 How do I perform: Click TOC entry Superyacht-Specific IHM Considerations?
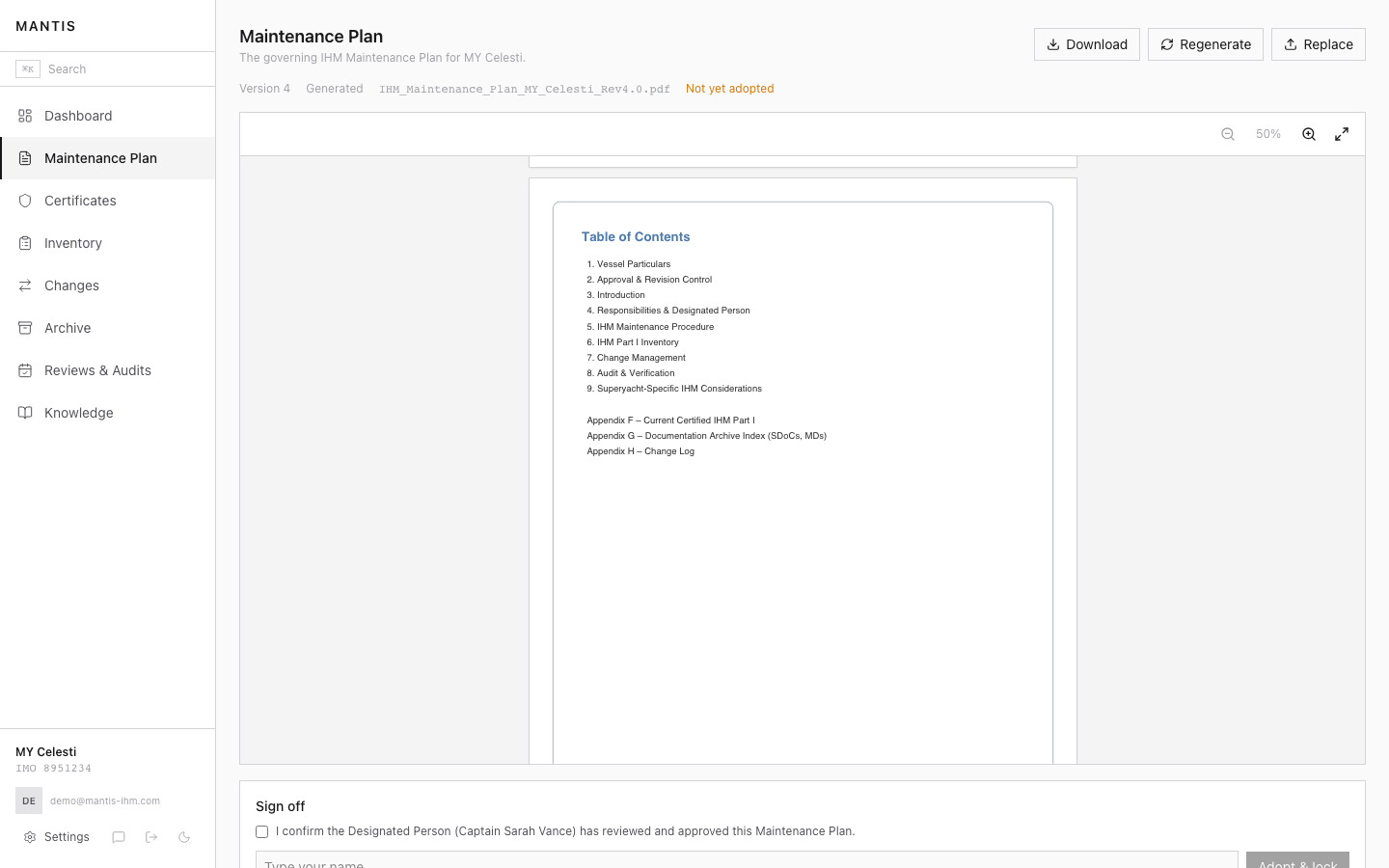click(x=674, y=389)
